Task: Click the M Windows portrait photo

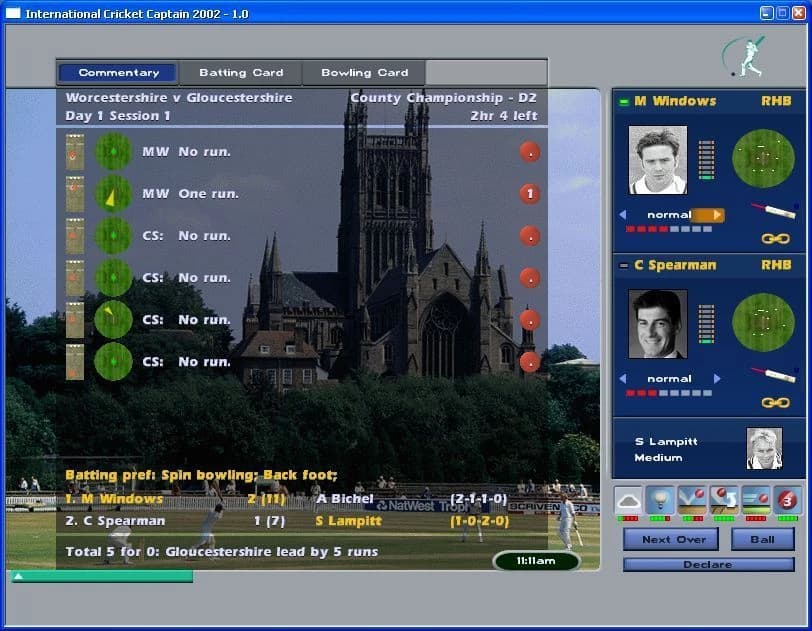Action: coord(658,160)
